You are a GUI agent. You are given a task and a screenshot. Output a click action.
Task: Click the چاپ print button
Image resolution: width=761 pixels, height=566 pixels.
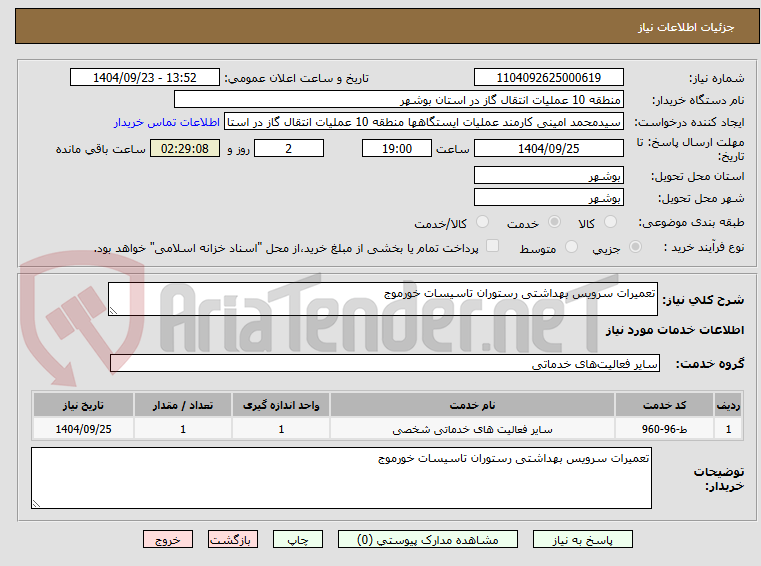click(298, 539)
